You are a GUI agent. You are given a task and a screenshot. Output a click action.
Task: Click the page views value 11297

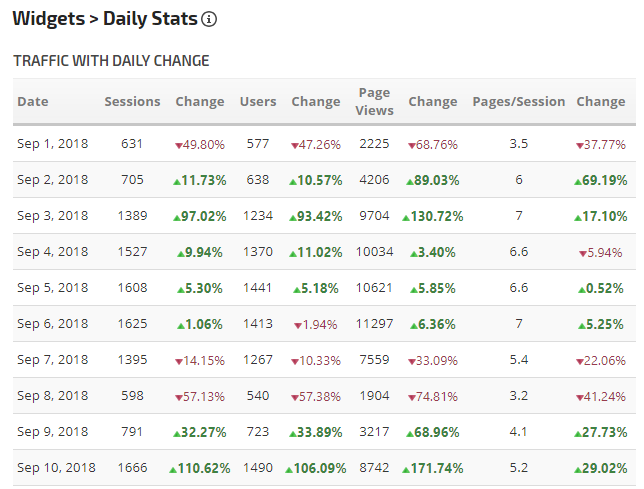coord(376,324)
